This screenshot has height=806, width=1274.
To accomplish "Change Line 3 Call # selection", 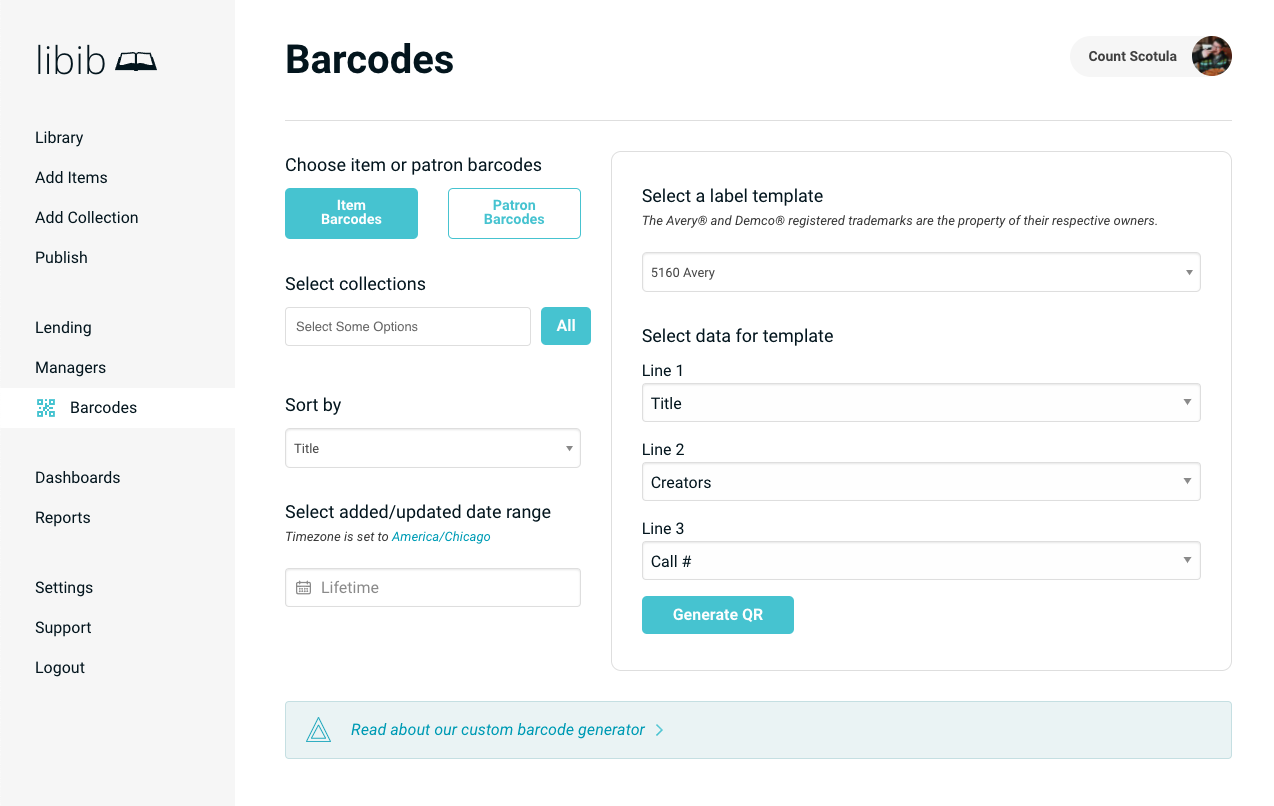I will 920,561.
